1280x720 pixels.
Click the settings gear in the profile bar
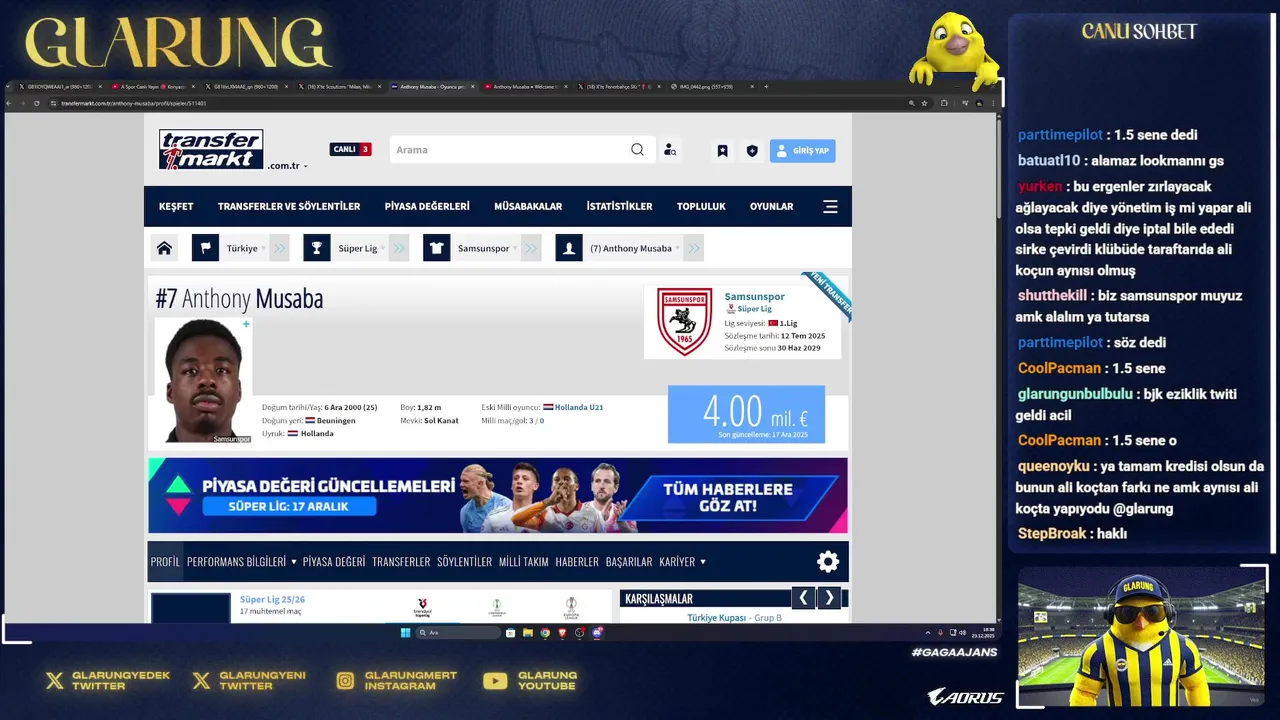(828, 562)
